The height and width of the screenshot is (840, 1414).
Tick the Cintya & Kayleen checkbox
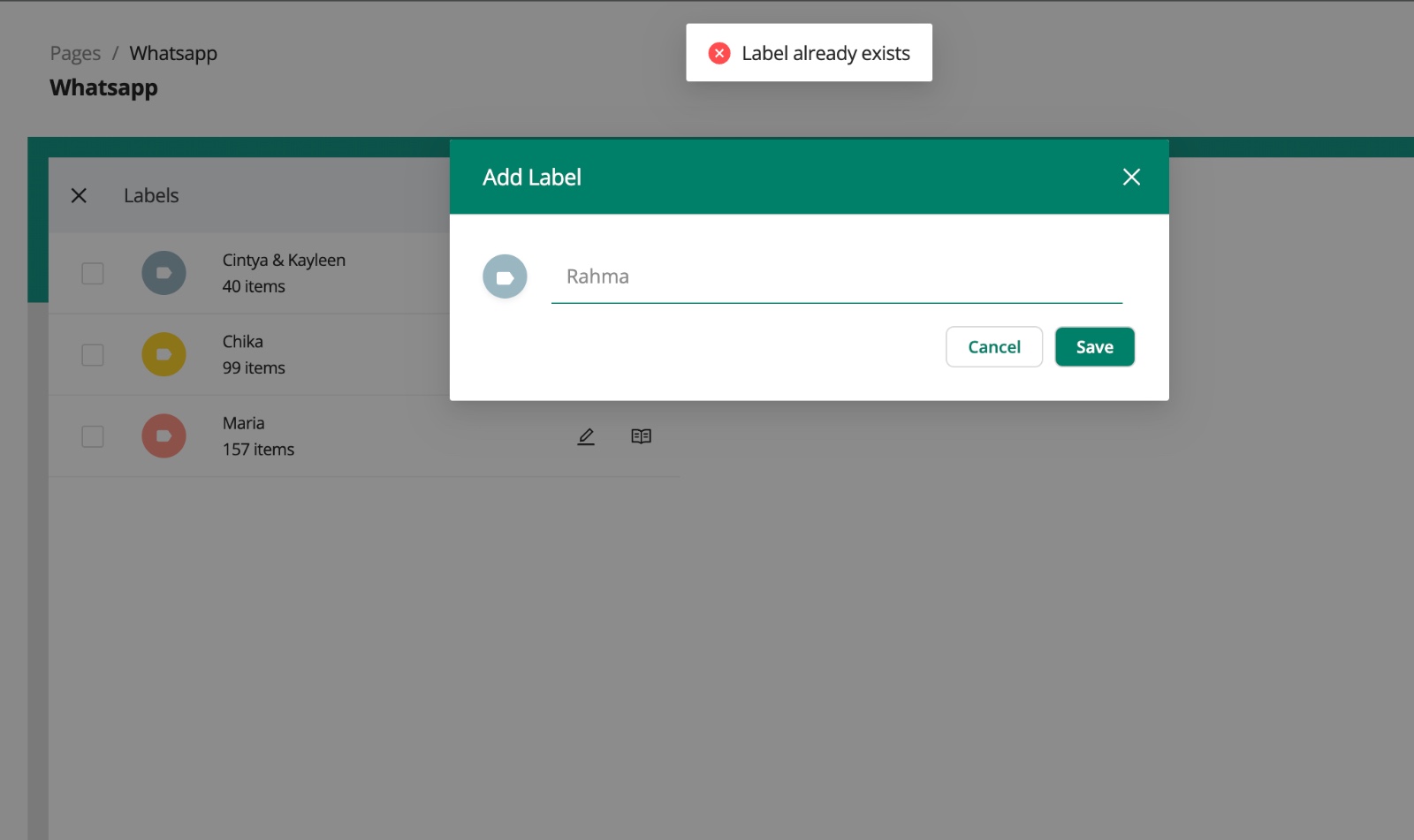tap(93, 273)
